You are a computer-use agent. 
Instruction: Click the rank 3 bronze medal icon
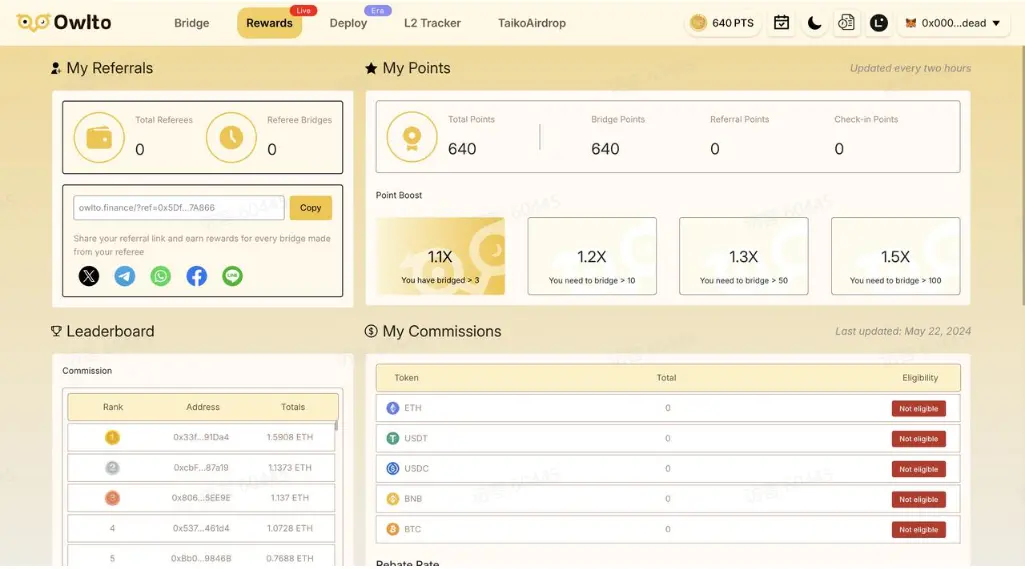tap(112, 498)
